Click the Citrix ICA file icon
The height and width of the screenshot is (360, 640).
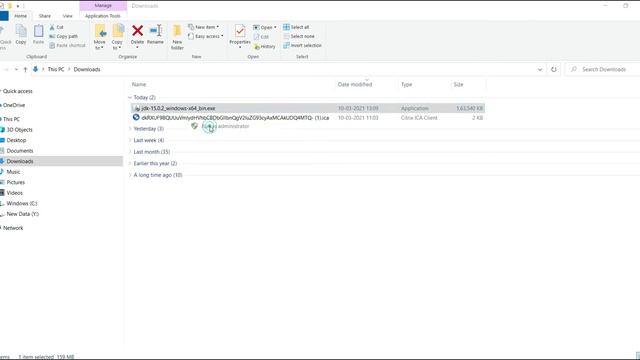click(136, 118)
